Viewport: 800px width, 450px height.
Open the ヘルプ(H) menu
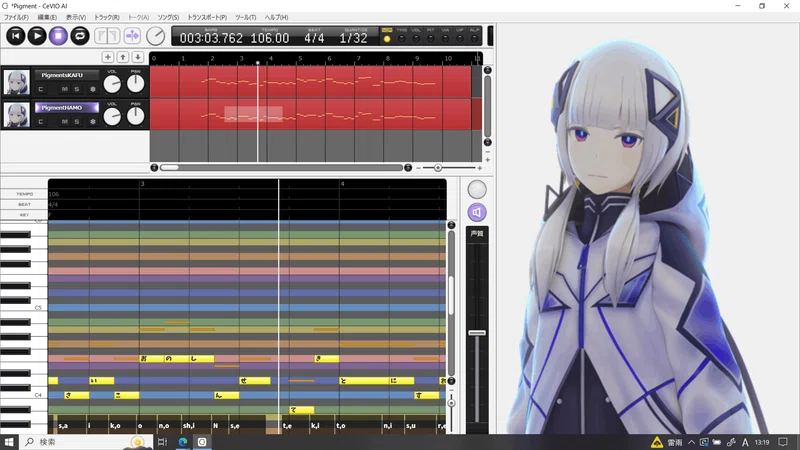(x=276, y=17)
